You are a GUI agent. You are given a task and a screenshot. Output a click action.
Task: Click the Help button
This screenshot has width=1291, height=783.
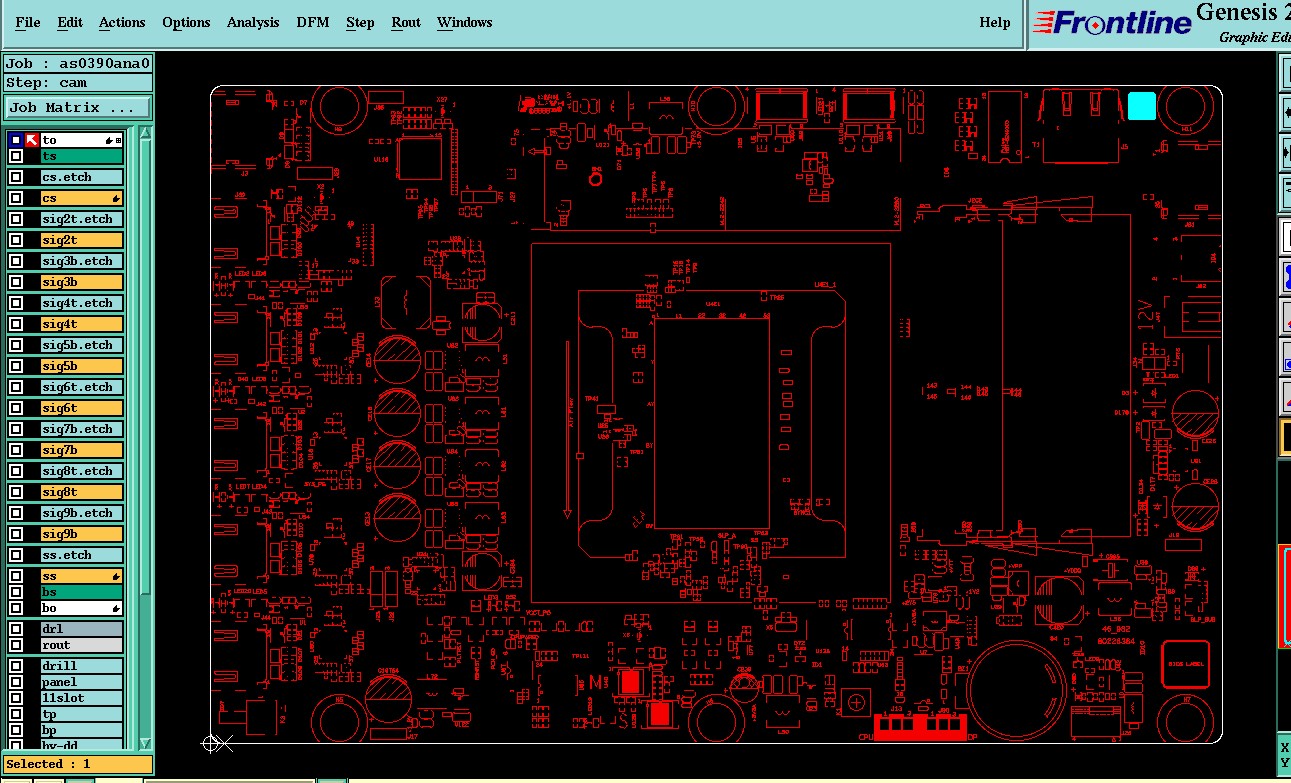click(995, 22)
